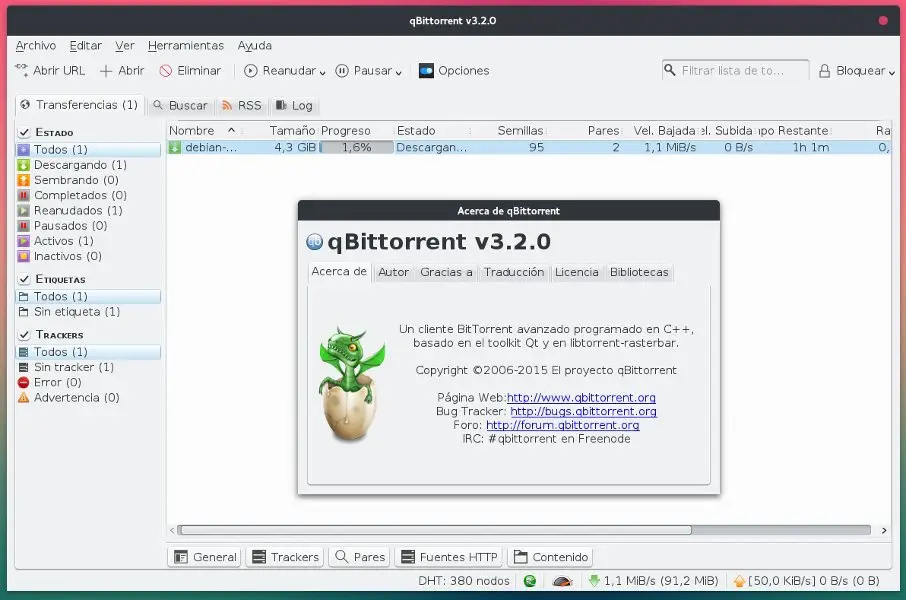Click the Contenido details button

click(551, 557)
